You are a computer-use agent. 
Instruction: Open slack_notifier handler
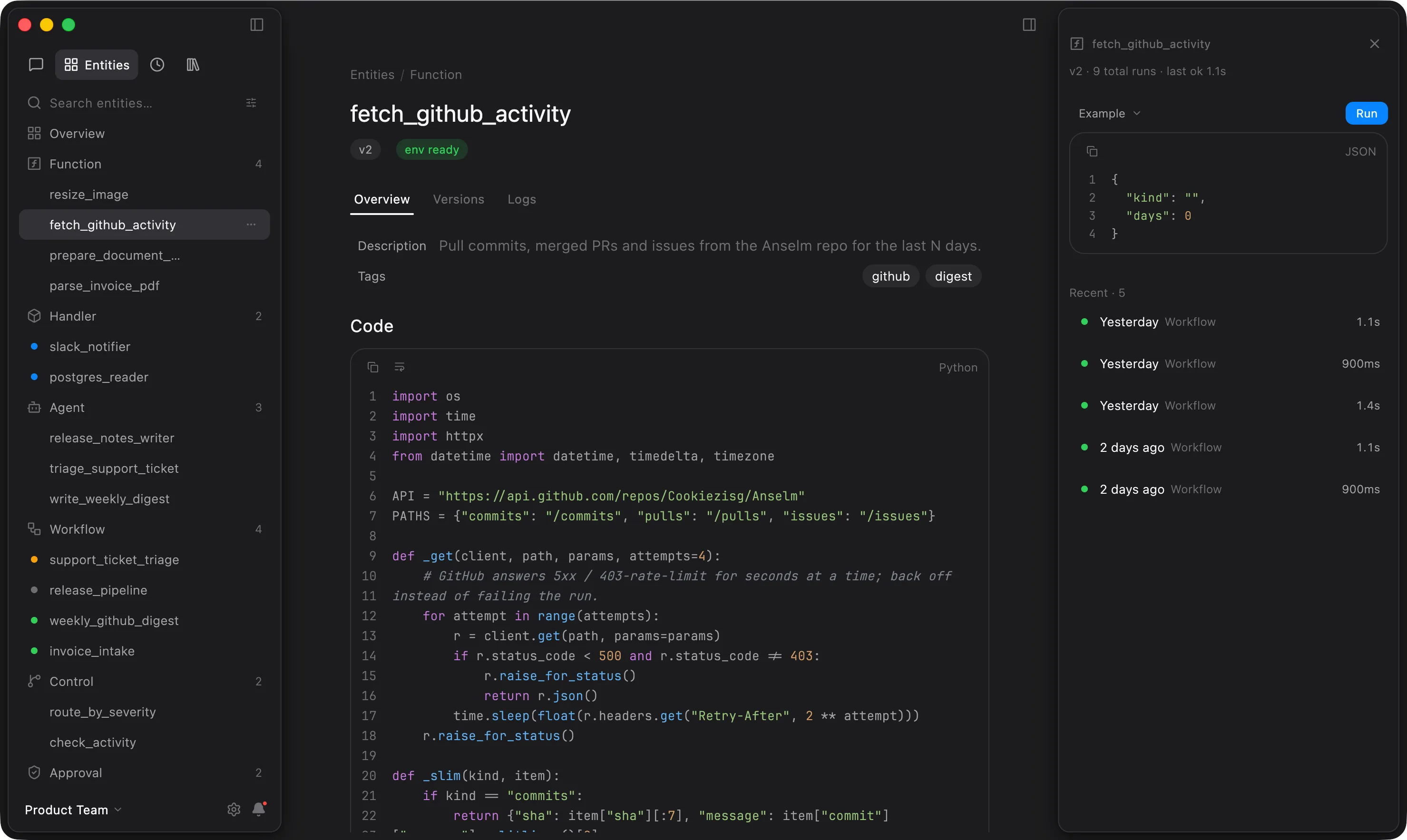tap(144, 346)
